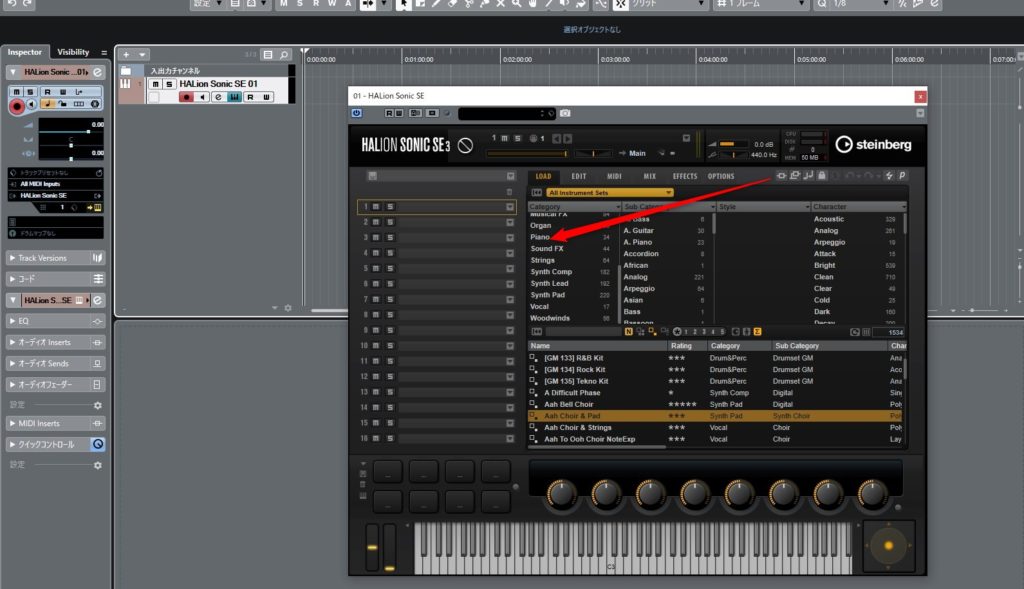
Task: Solo slot 3 in HALion slot rack
Action: tap(390, 238)
